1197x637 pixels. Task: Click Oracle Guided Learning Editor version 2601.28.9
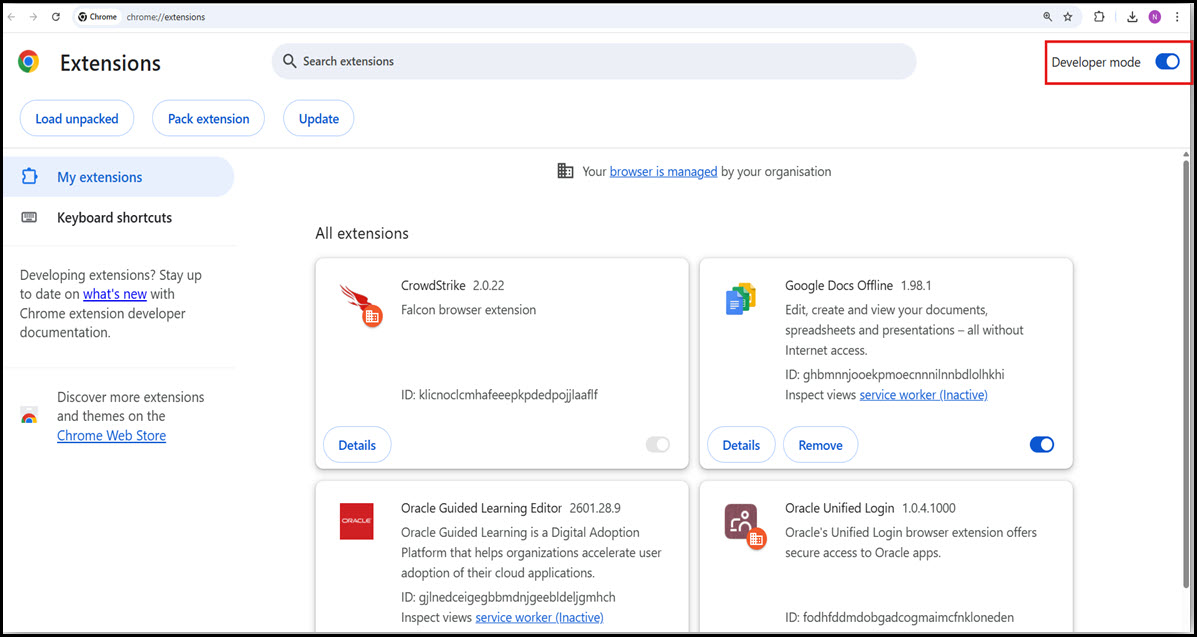pos(595,508)
